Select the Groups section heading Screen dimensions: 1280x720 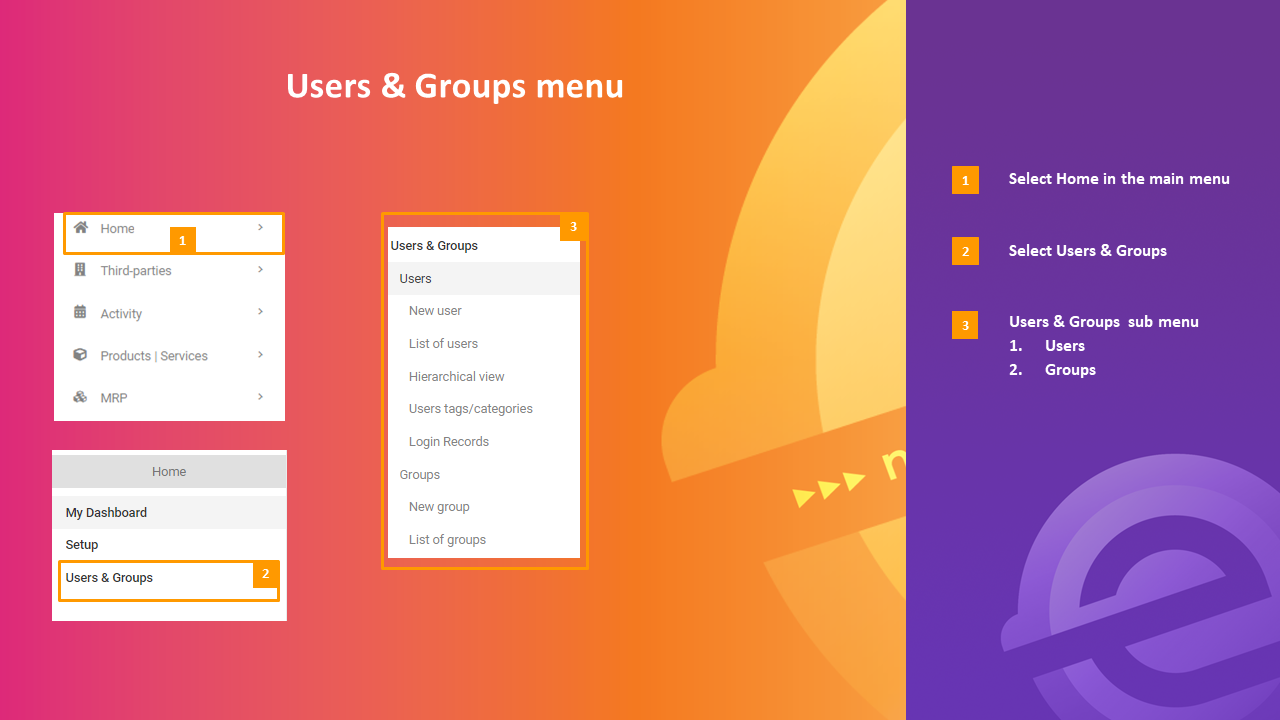click(419, 474)
